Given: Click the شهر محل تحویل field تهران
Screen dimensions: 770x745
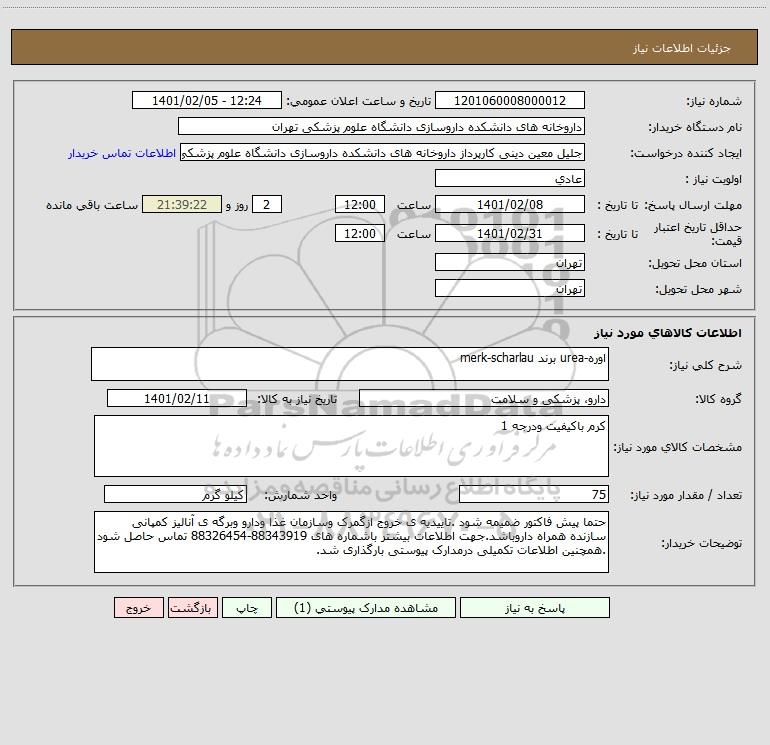Looking at the screenshot, I should point(510,288).
